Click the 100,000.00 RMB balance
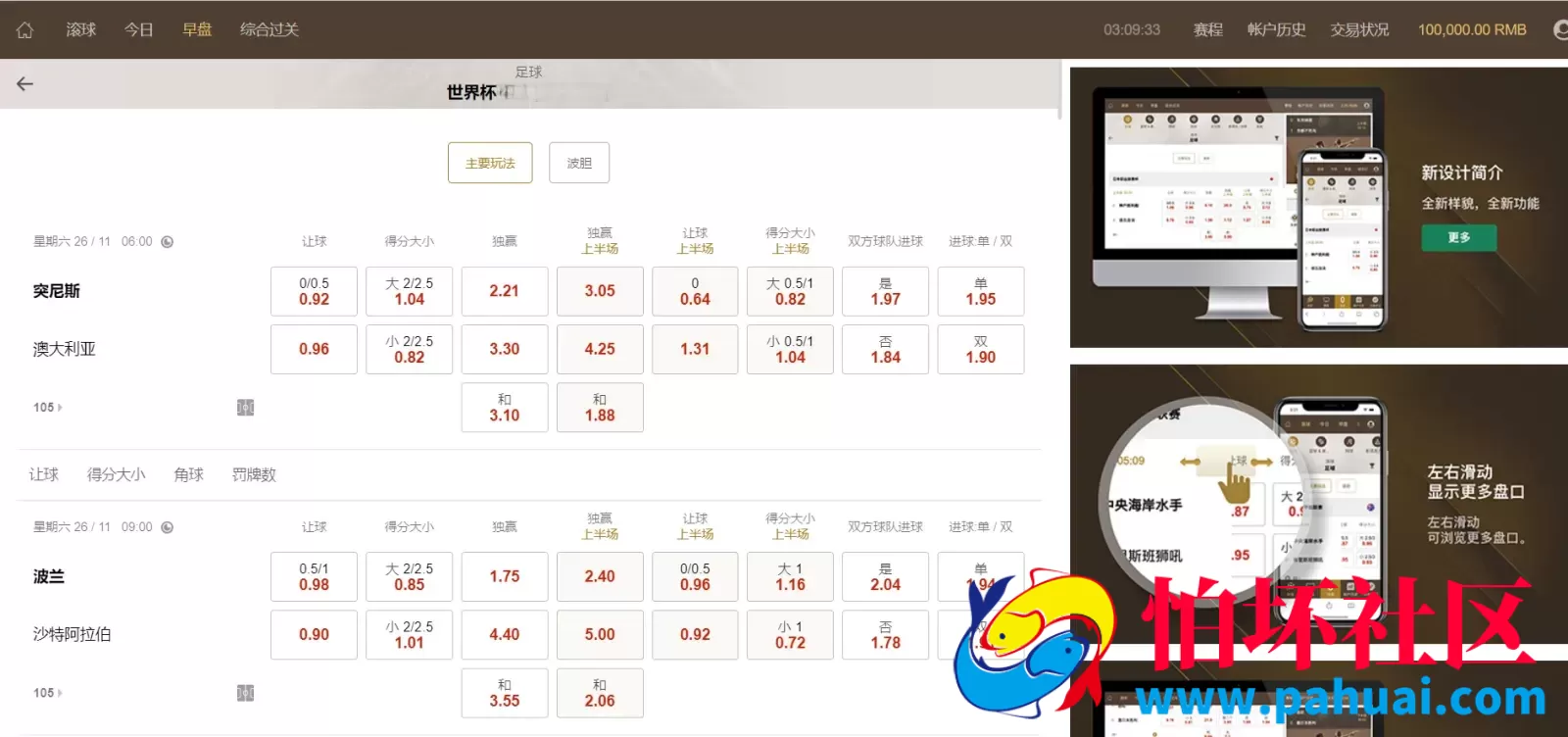The image size is (1568, 737). click(x=1472, y=29)
